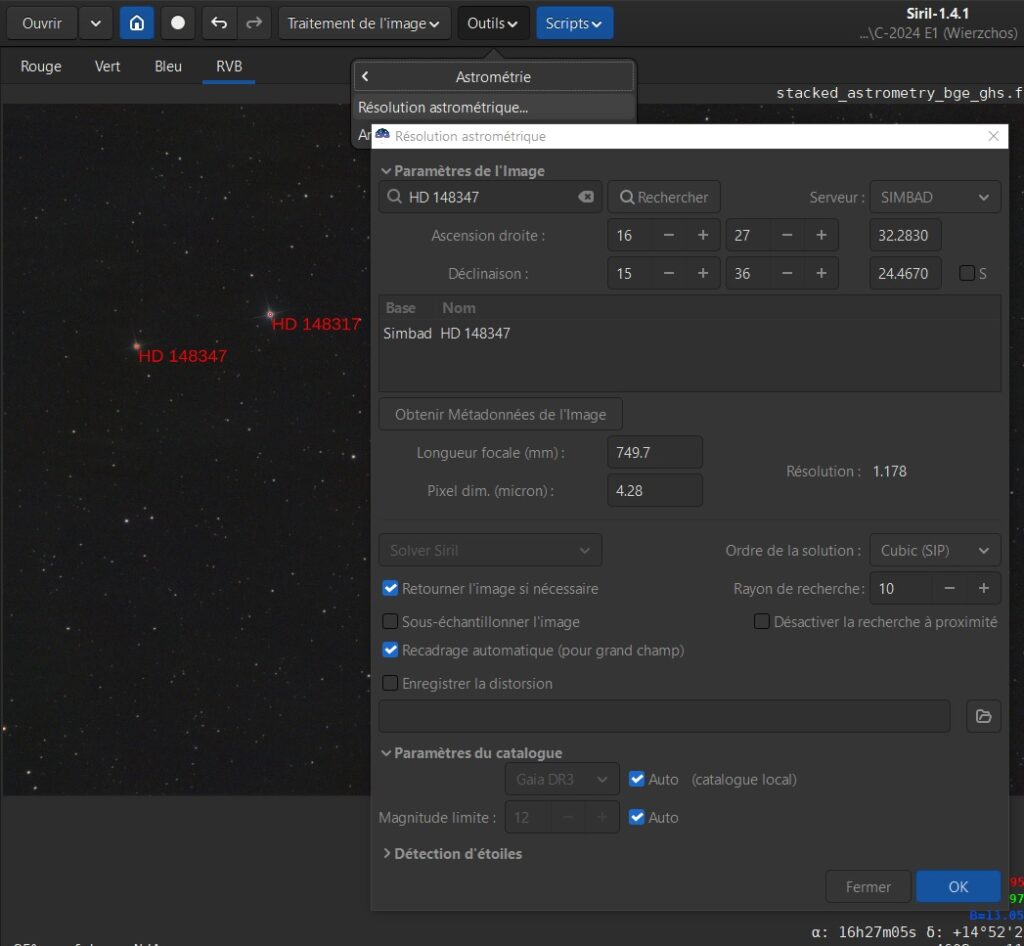
Task: Increase right ascension hours with plus button
Action: click(703, 236)
